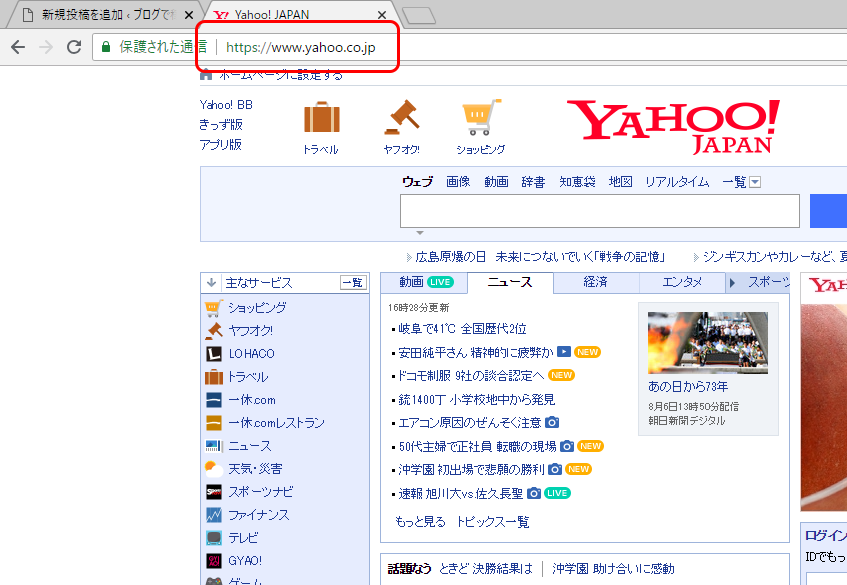This screenshot has width=847, height=585.
Task: Choose 画像 search category
Action: pyautogui.click(x=458, y=182)
